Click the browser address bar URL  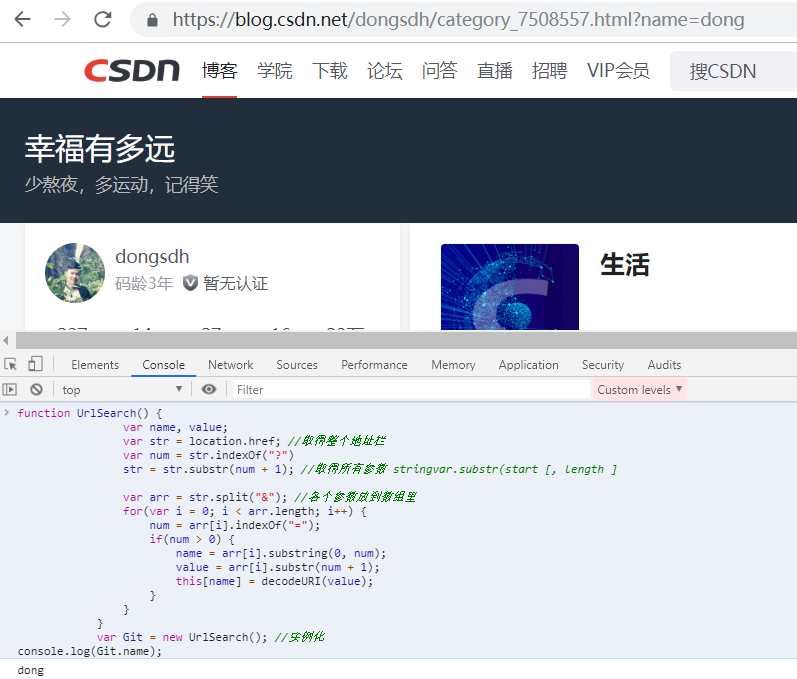458,19
